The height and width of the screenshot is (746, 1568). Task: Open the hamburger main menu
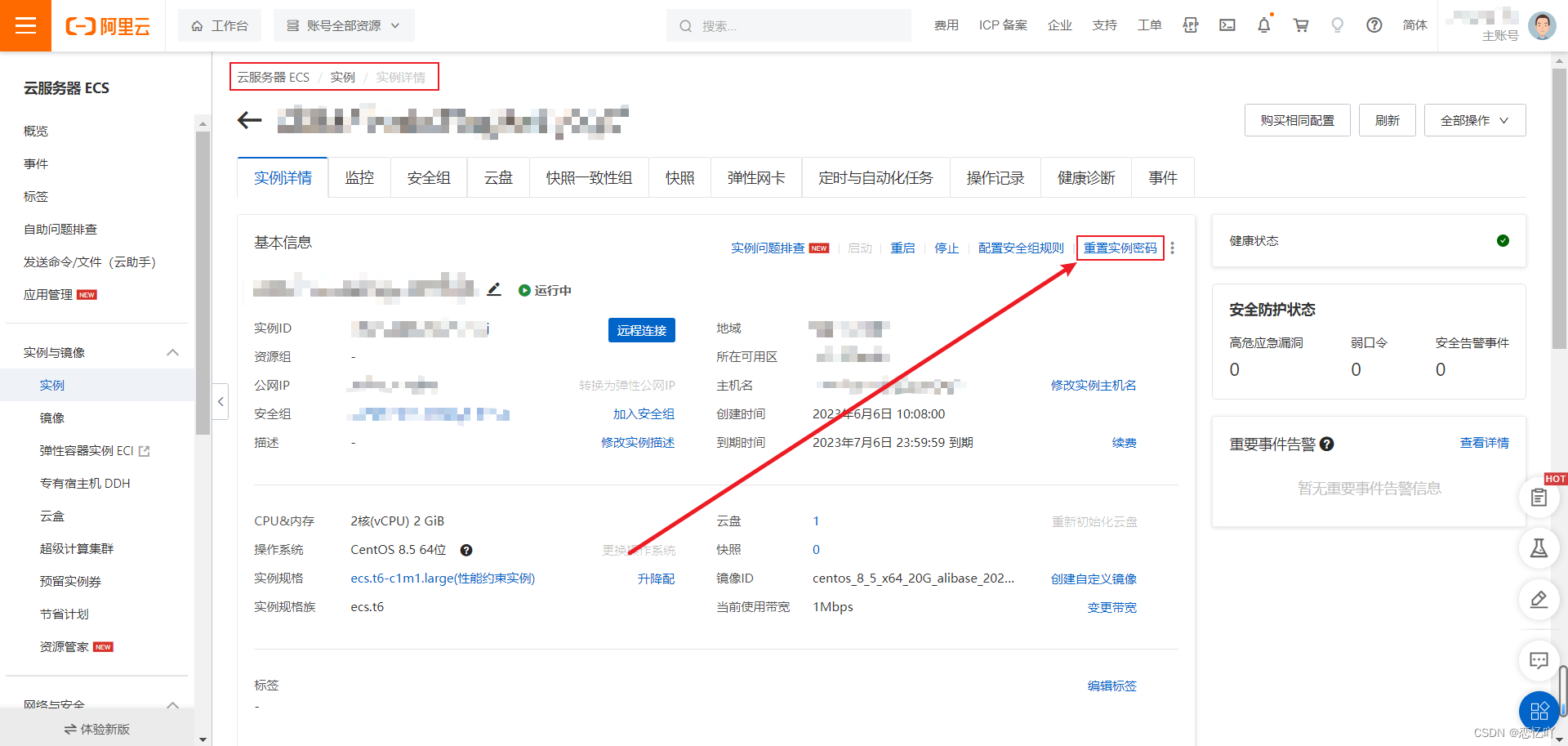coord(25,25)
